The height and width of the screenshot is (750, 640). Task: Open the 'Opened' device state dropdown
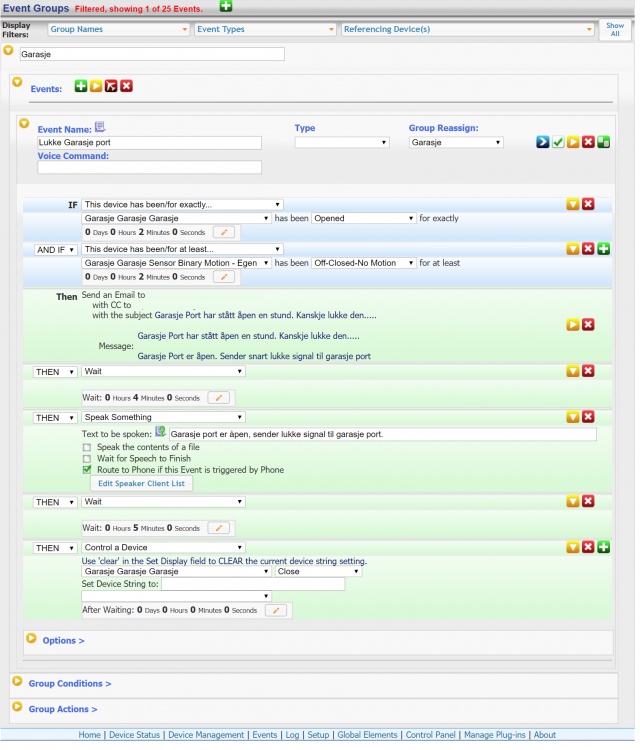tap(364, 218)
